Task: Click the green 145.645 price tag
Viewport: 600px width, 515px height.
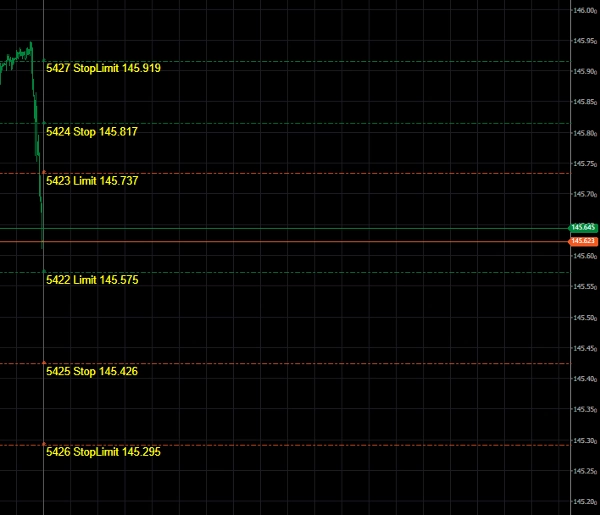Action: click(583, 228)
